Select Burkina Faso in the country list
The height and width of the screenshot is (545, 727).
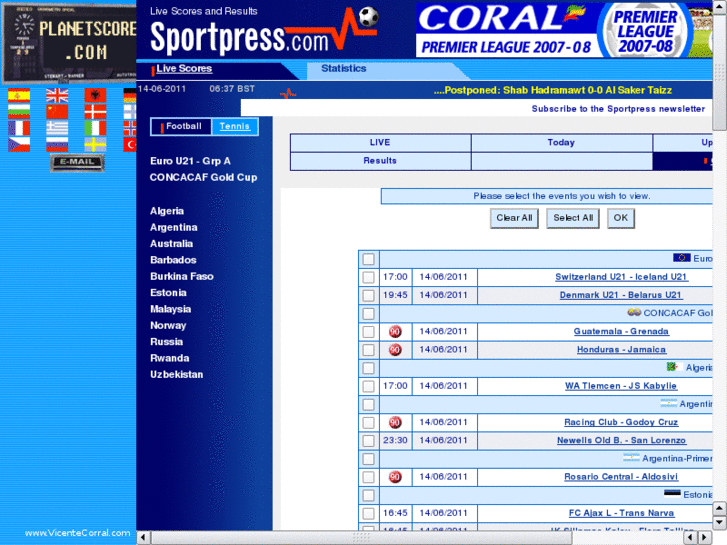182,276
